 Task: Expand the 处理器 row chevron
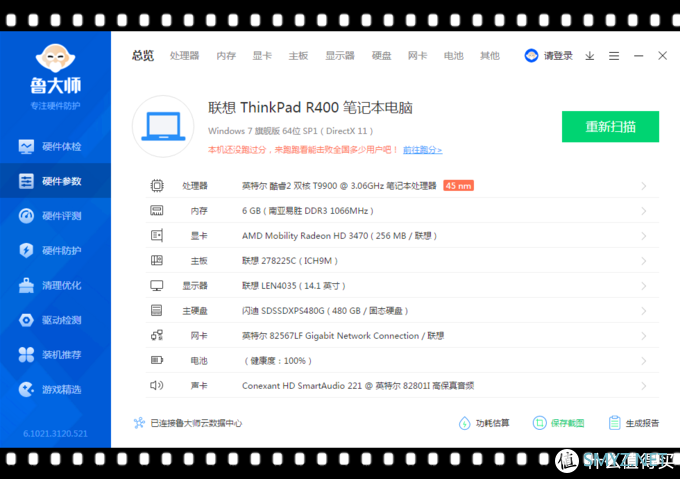click(644, 186)
